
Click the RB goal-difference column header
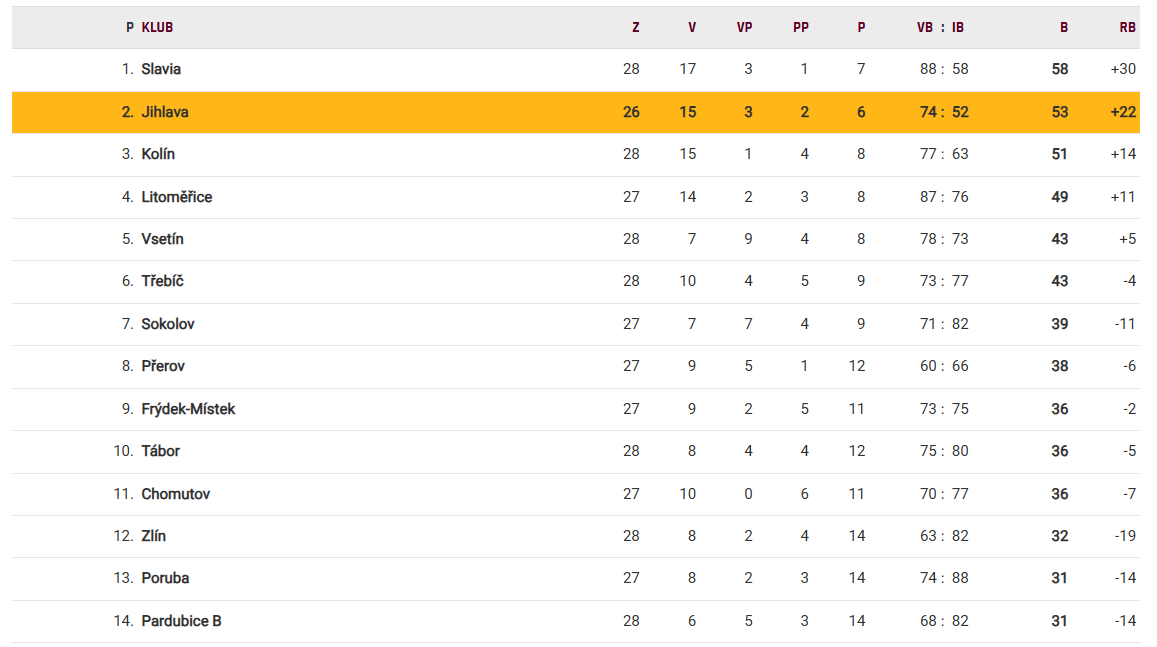(1127, 28)
